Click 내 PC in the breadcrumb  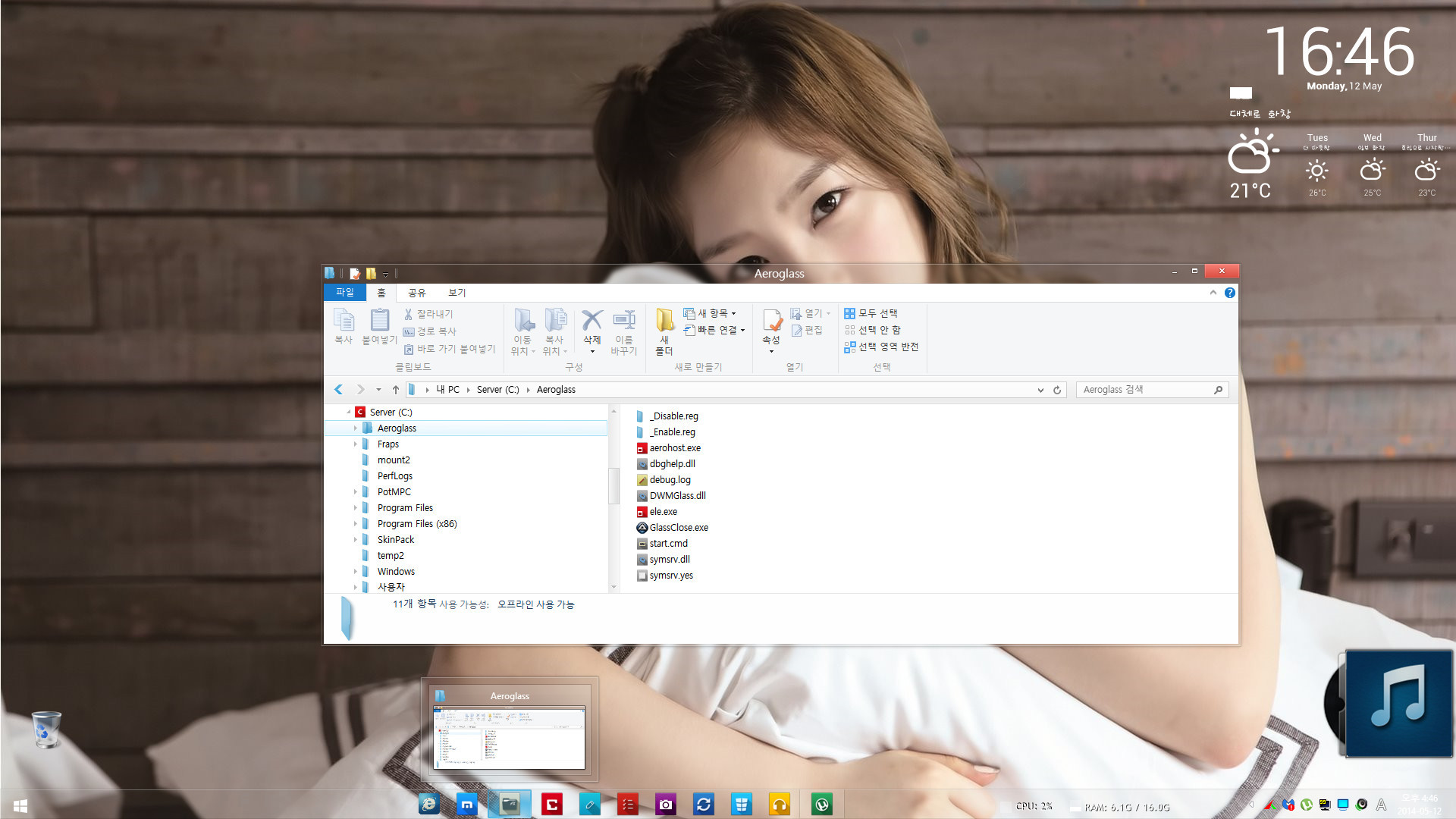pos(448,390)
